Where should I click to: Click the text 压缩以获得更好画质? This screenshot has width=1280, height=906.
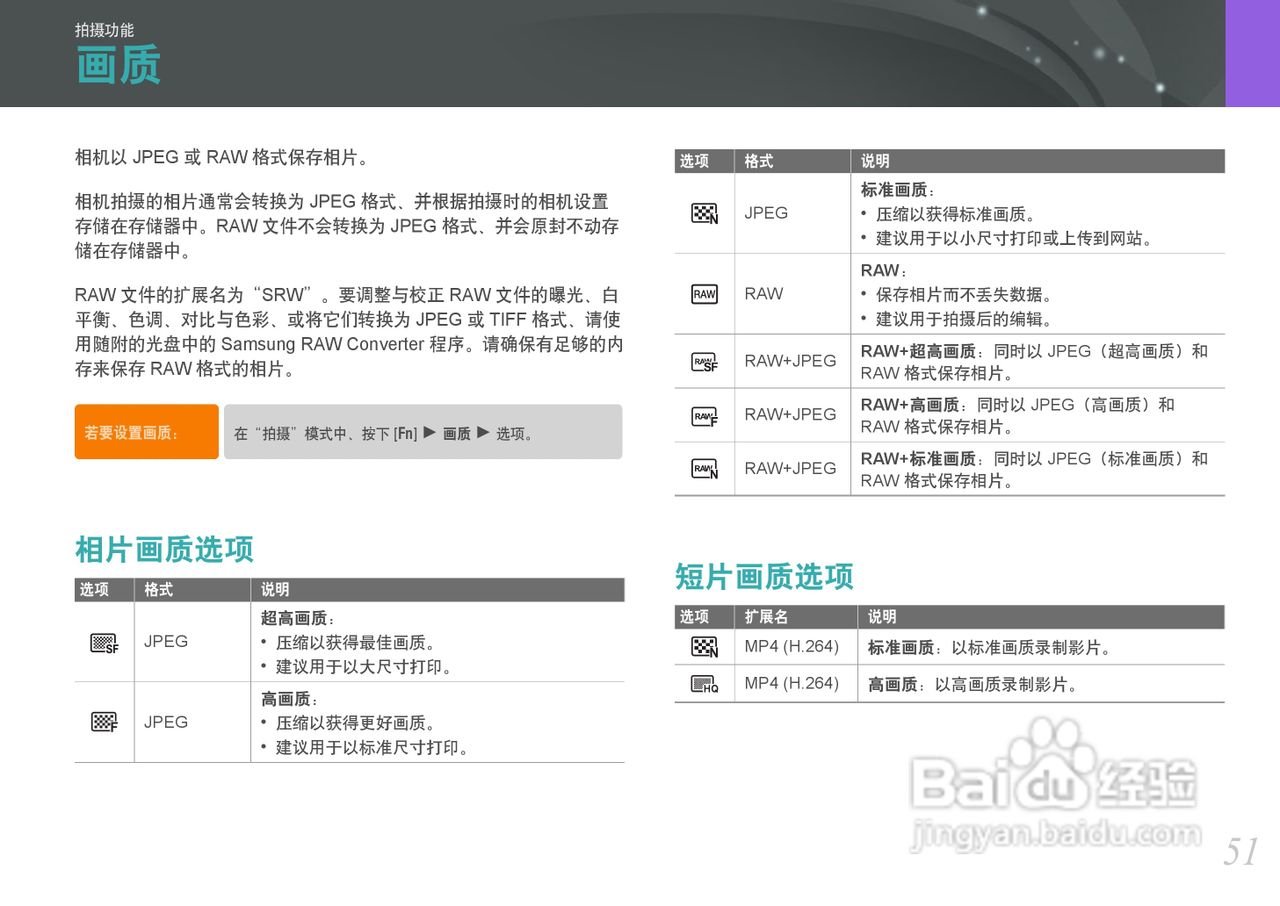click(x=355, y=723)
